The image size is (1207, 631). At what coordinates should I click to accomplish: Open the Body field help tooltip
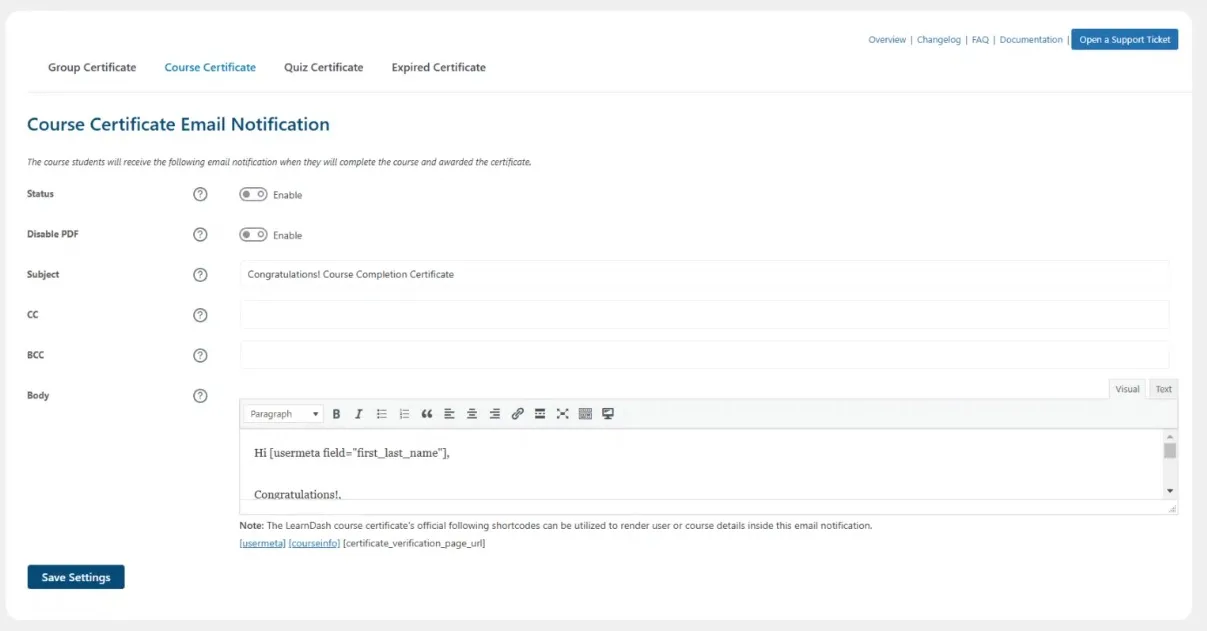tap(200, 395)
